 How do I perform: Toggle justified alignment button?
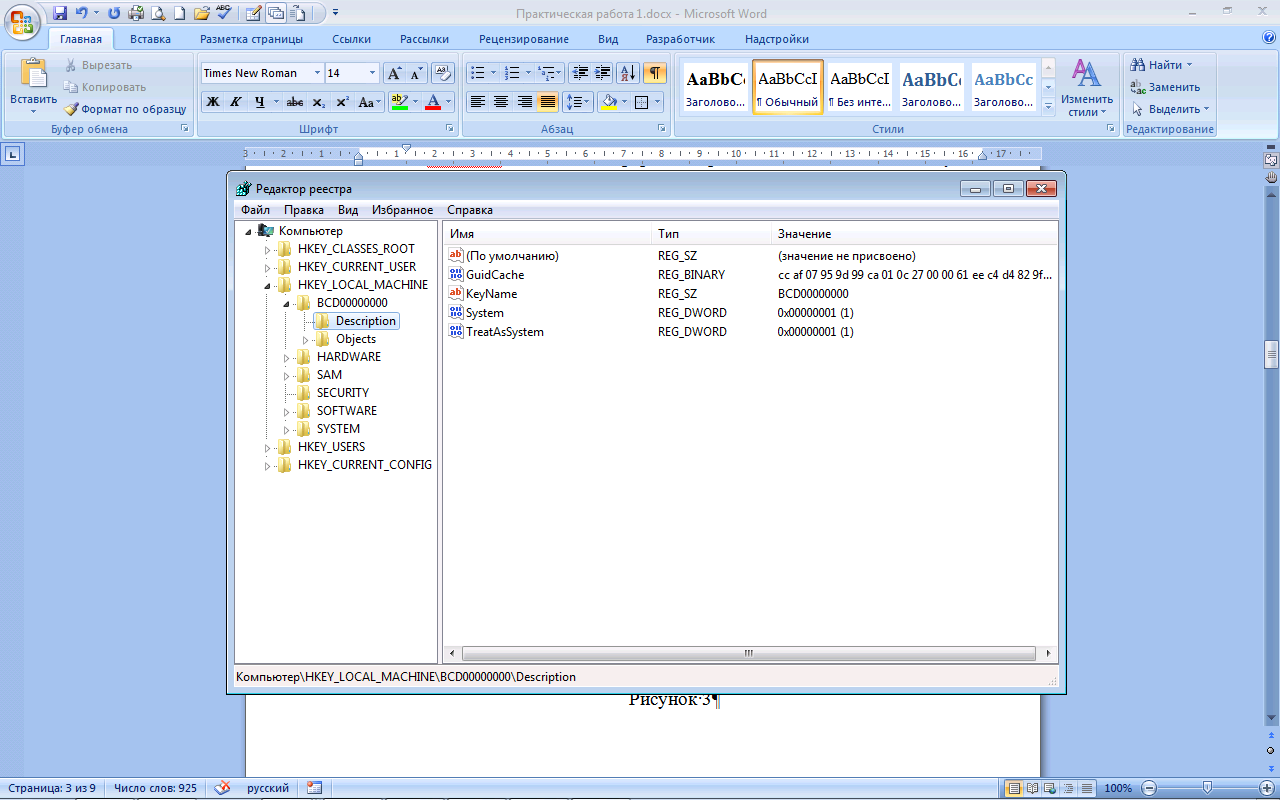tap(547, 102)
